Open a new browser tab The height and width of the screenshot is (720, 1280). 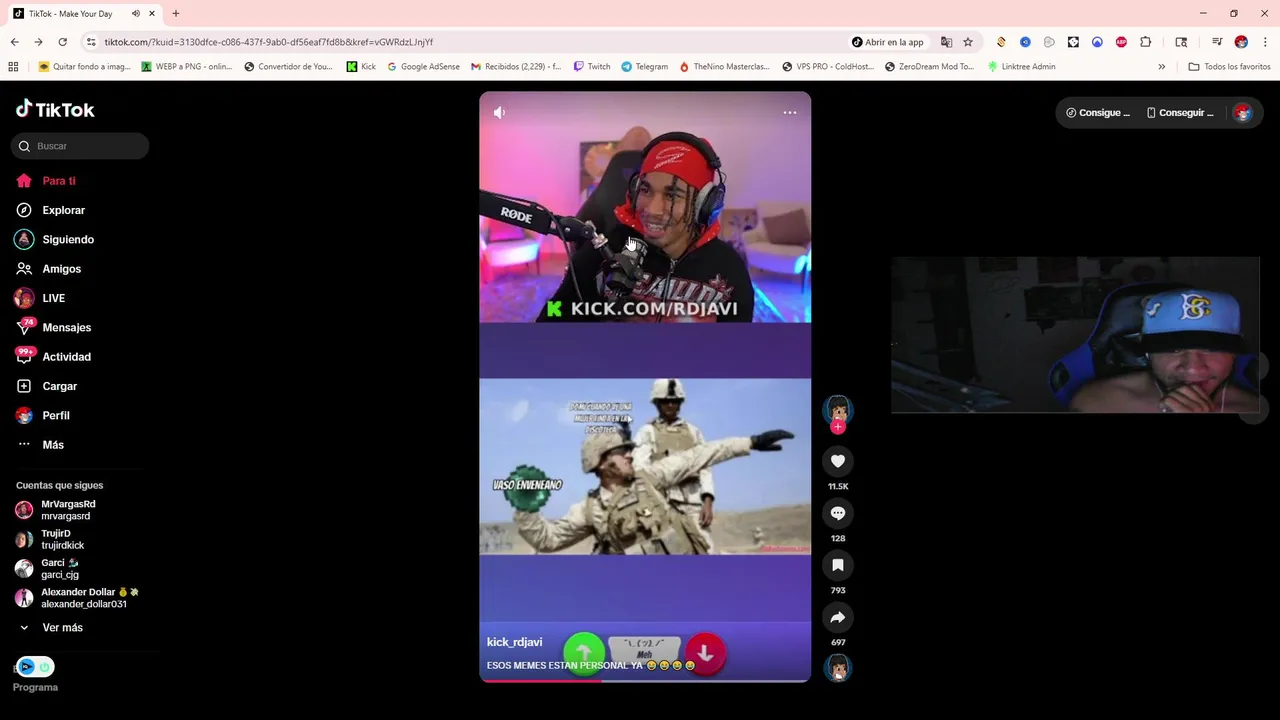[176, 14]
